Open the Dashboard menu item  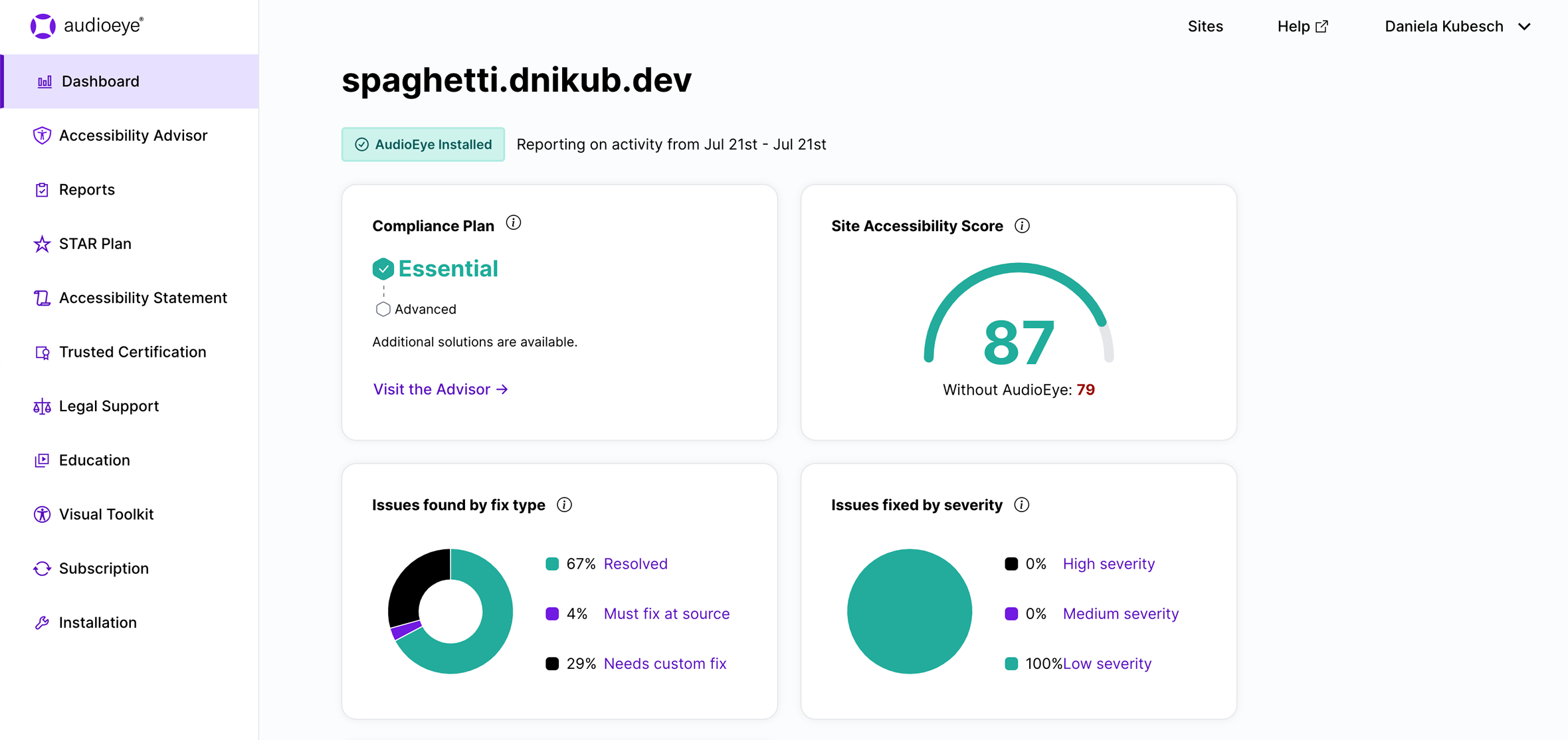(130, 81)
